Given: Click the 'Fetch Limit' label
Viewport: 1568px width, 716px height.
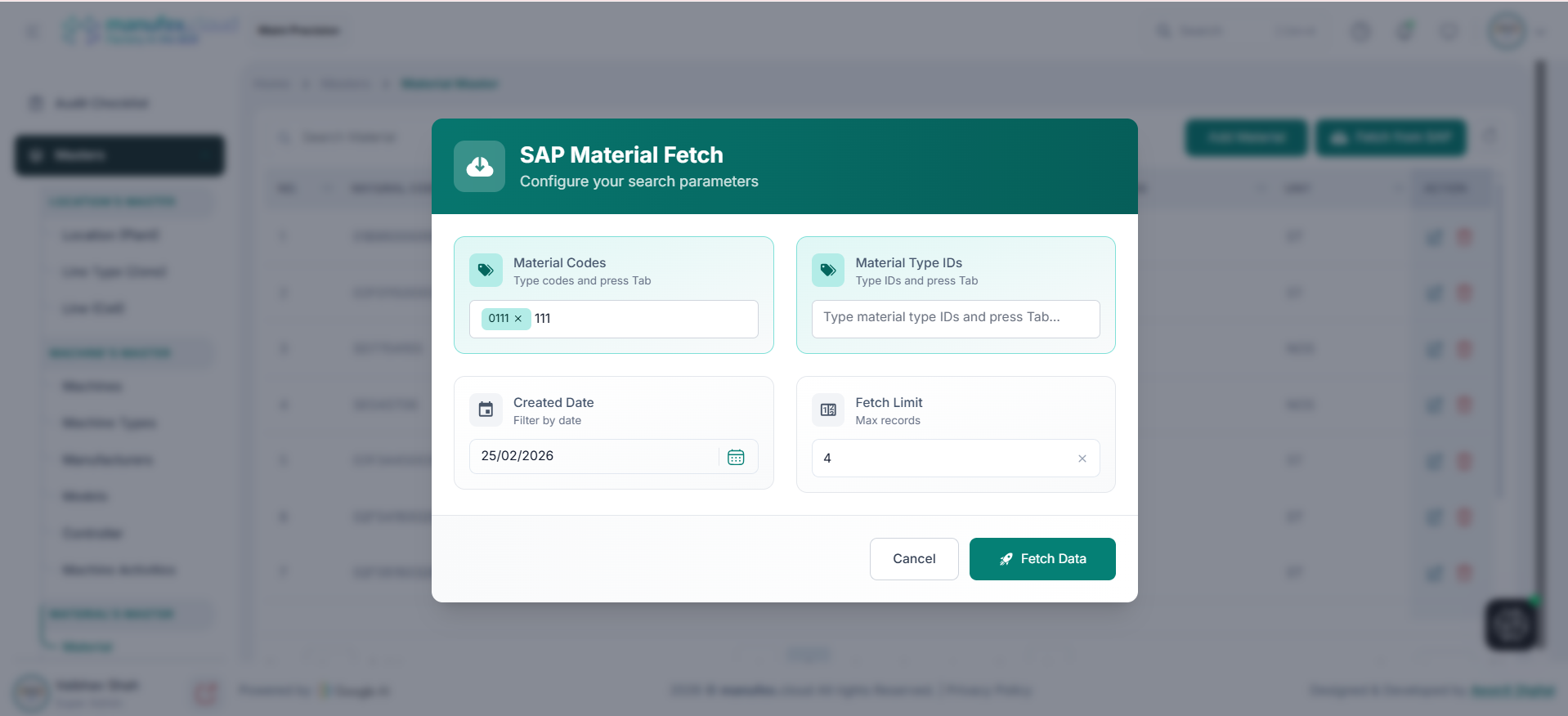Looking at the screenshot, I should pyautogui.click(x=889, y=402).
